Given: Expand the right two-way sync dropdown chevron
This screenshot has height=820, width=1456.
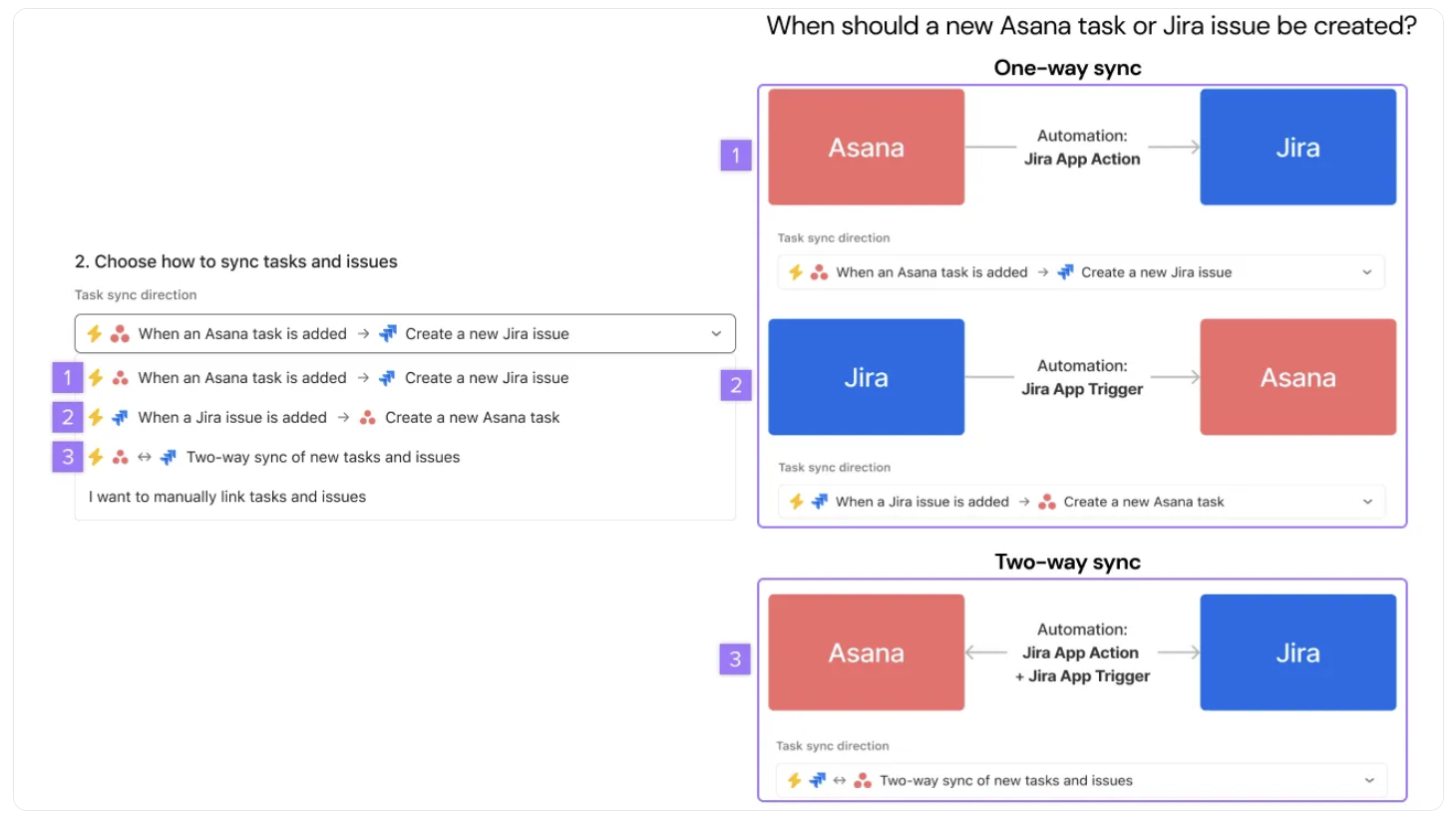Looking at the screenshot, I should (1369, 780).
